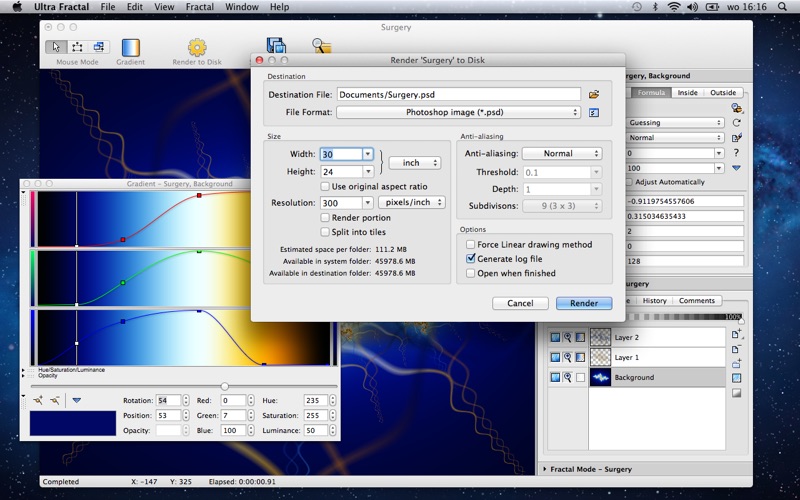Click the layer opacity slider at 100%
Viewport: 800px width, 500px height.
click(x=741, y=320)
